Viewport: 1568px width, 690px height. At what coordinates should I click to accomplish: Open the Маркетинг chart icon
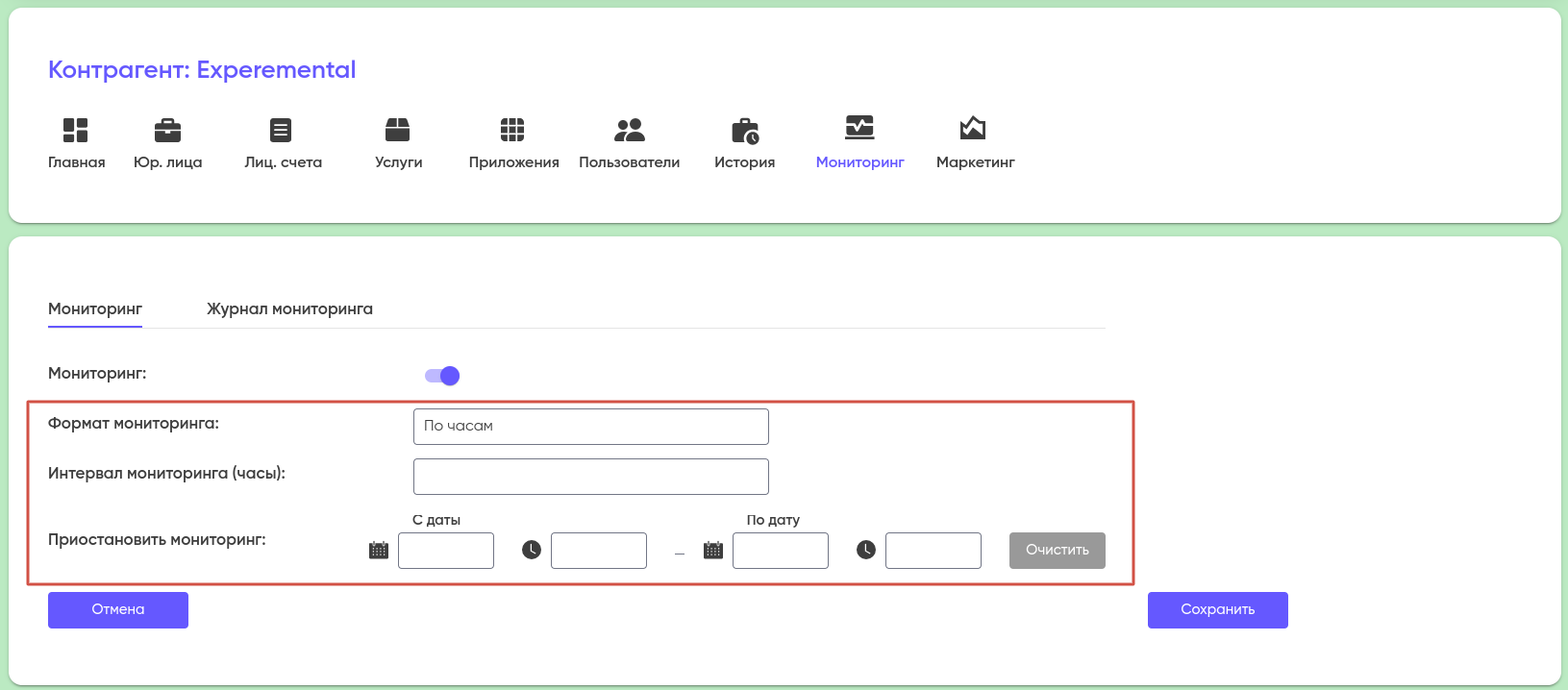[973, 128]
